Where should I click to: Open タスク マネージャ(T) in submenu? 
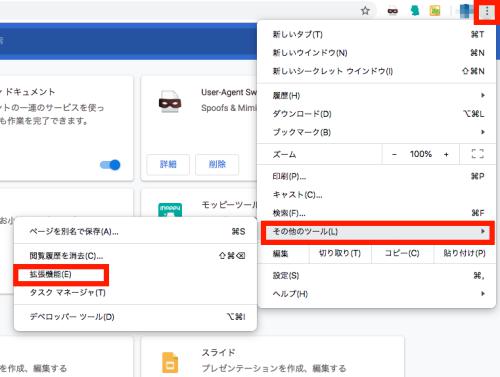pyautogui.click(x=135, y=293)
